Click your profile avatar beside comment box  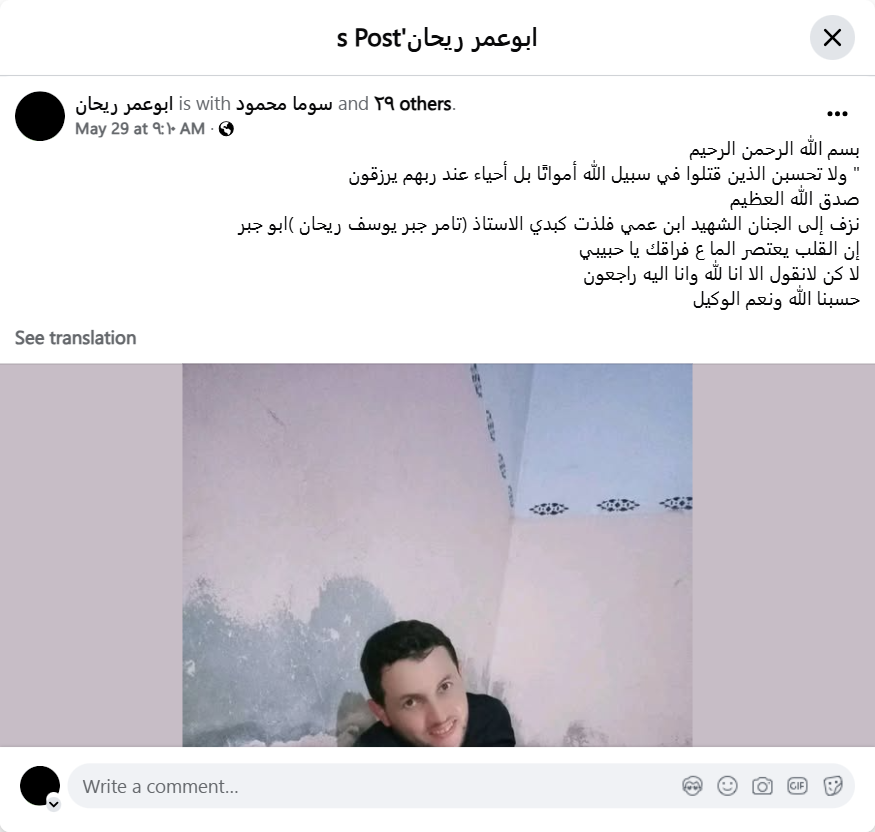(x=40, y=786)
